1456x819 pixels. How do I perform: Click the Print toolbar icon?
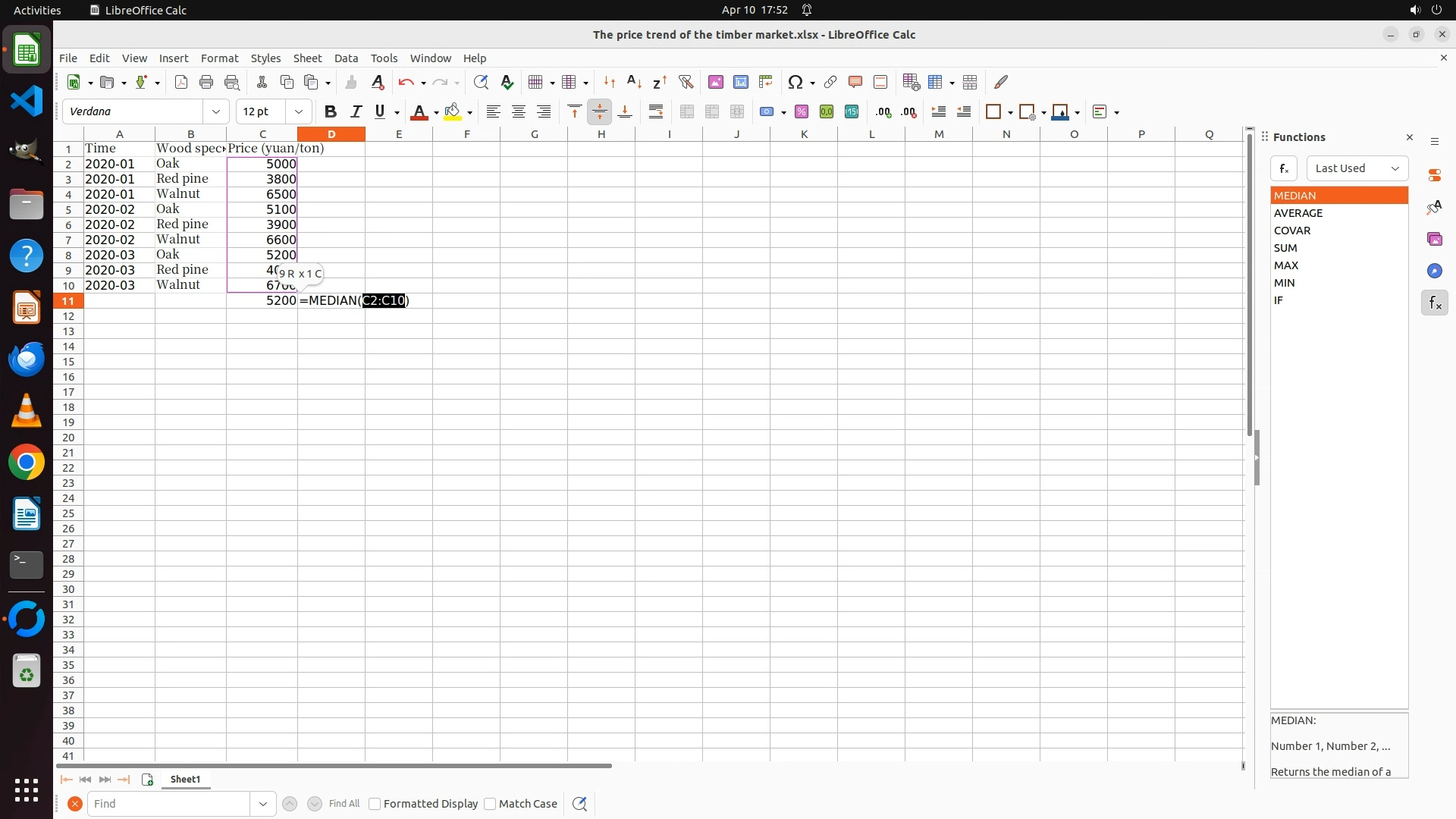click(206, 82)
